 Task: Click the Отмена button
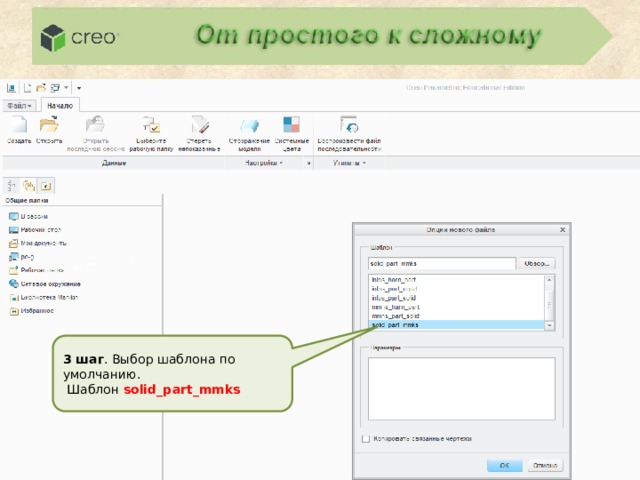point(545,465)
